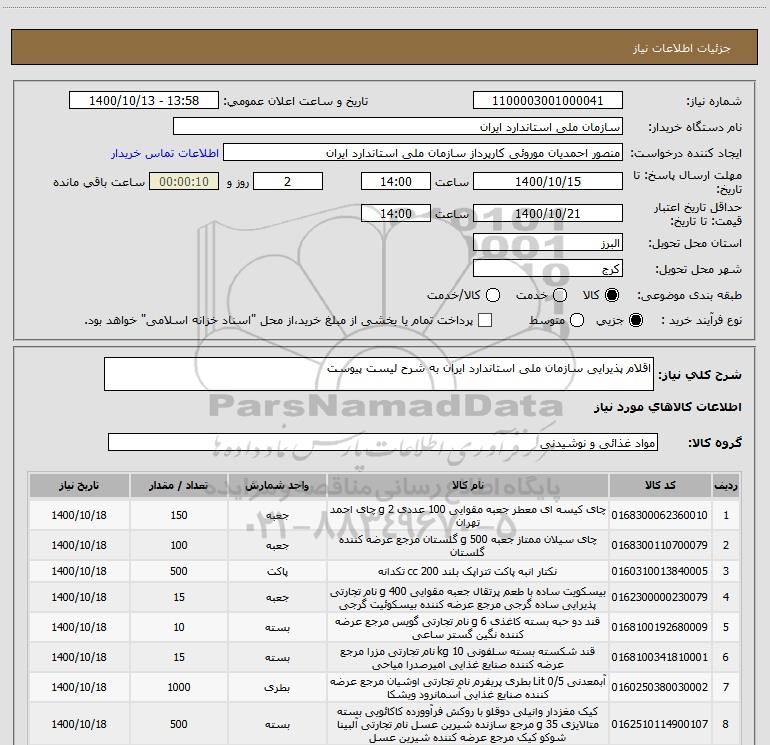Click the ردیف column header
The image size is (770, 745).
pos(726,485)
